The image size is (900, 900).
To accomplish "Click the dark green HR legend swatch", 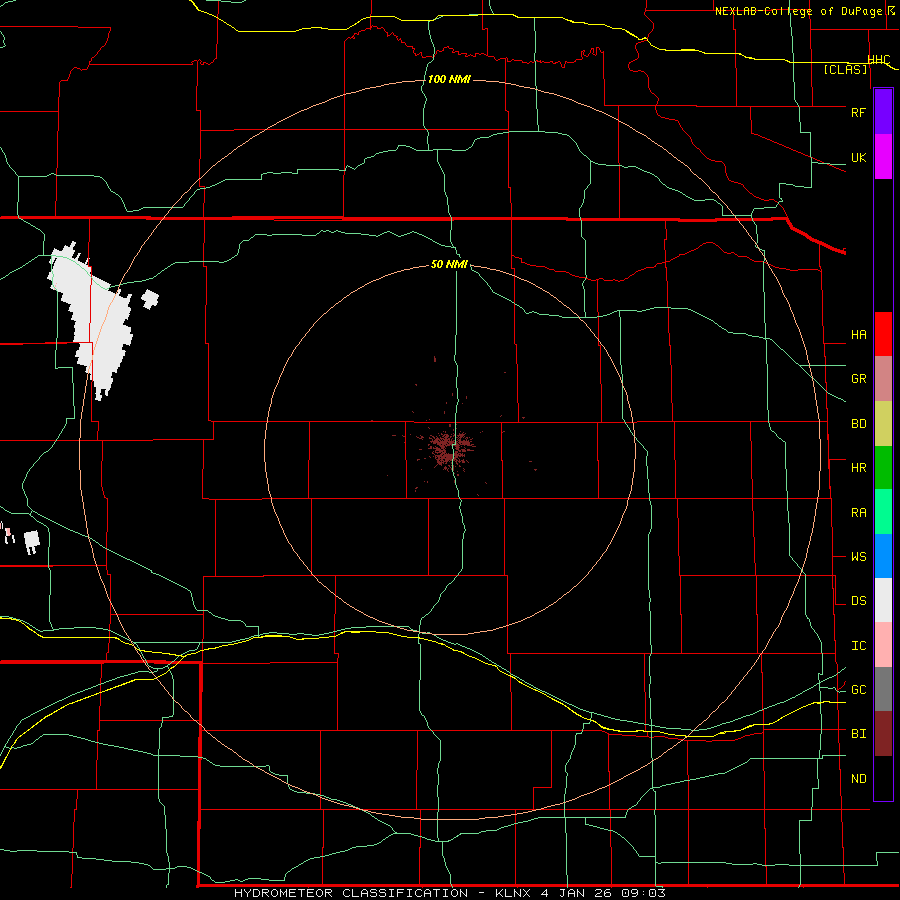I will coord(883,467).
